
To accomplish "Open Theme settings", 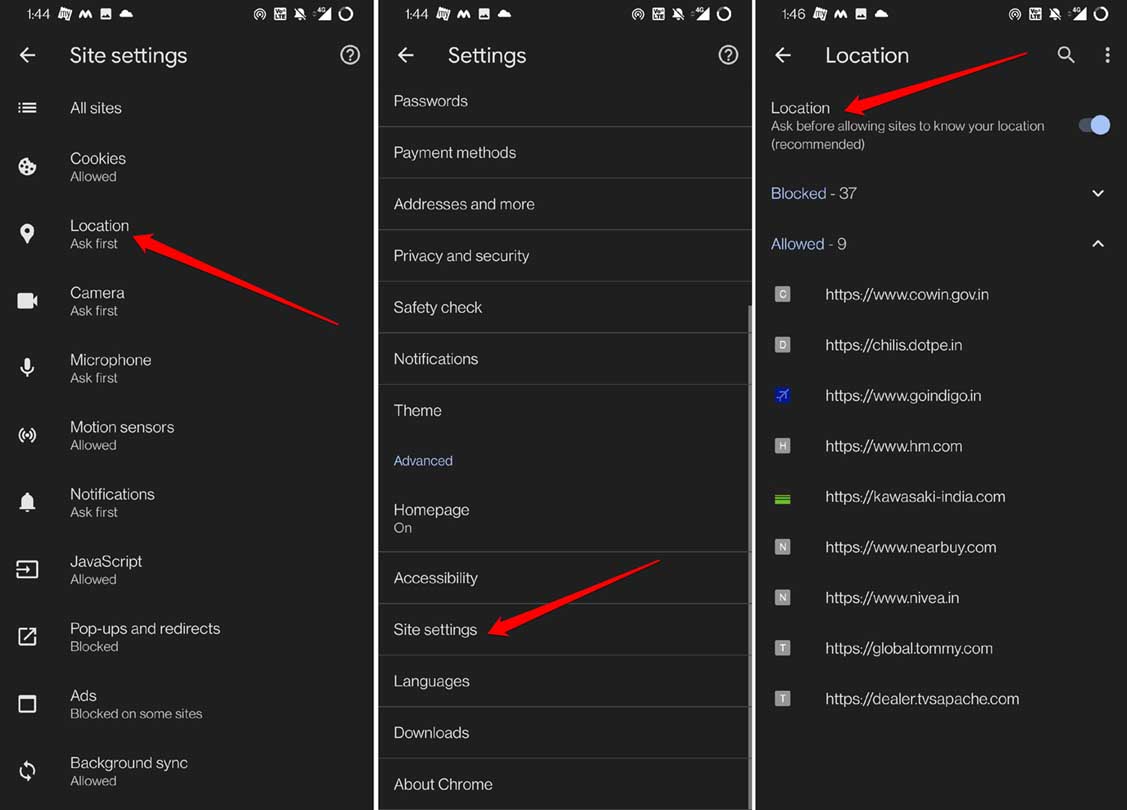I will 565,410.
